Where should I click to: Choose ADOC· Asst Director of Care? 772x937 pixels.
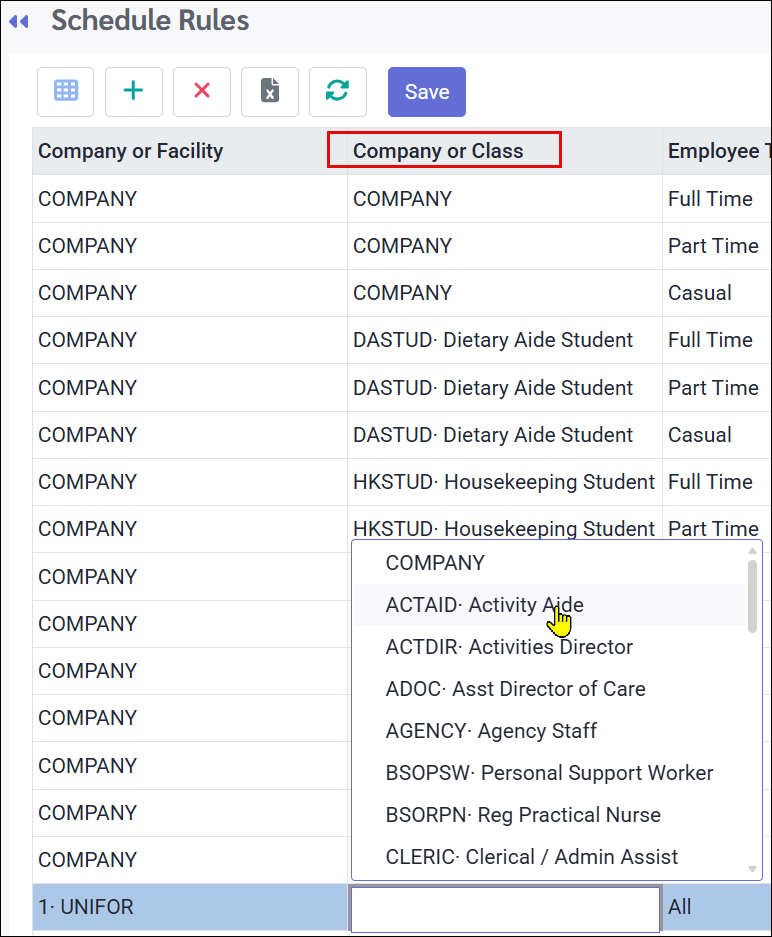click(x=550, y=688)
